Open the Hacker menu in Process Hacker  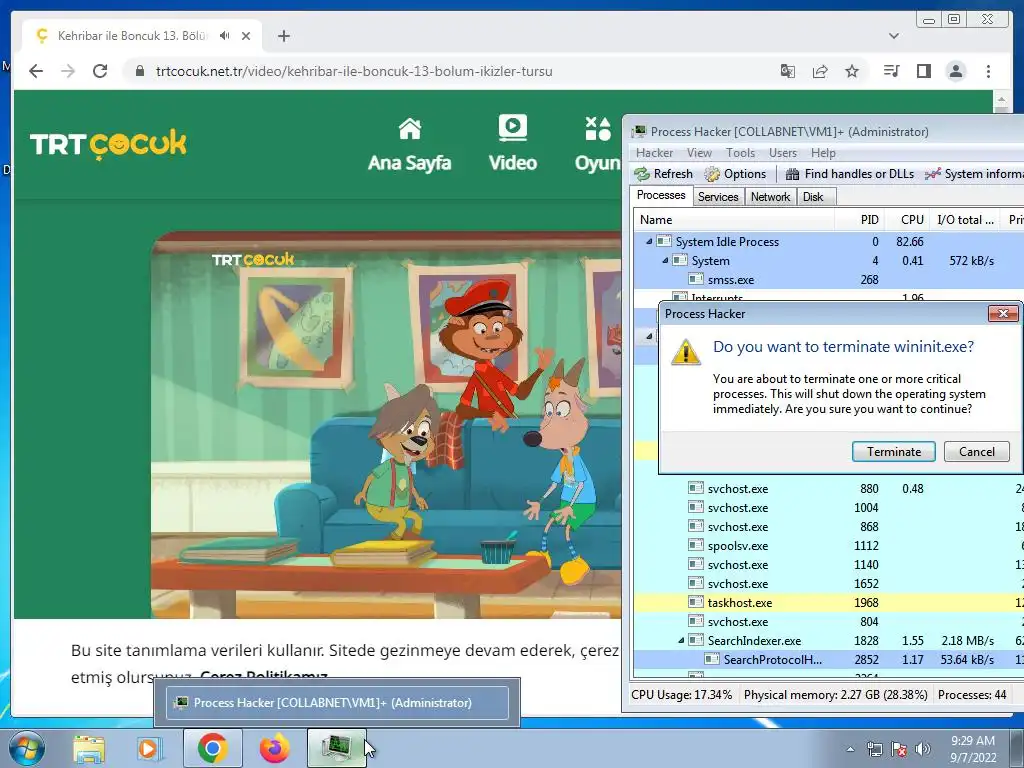click(654, 153)
